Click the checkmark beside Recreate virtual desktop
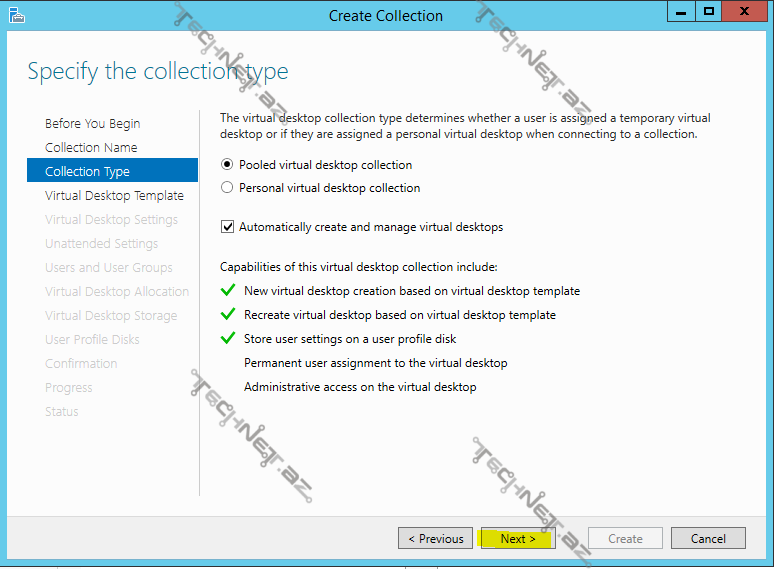This screenshot has width=774, height=569. pos(228,315)
